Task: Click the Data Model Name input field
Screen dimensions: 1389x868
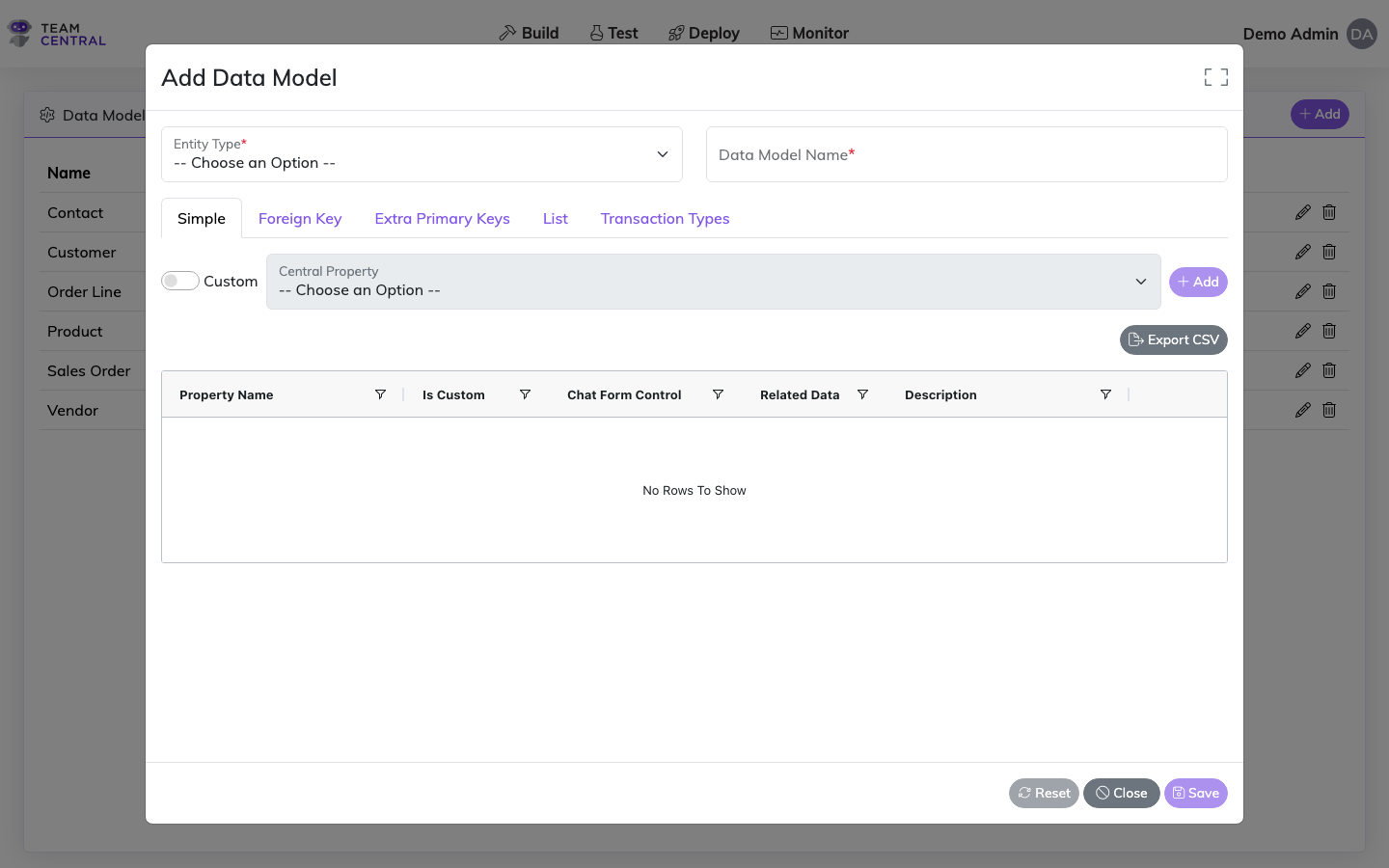Action: click(x=967, y=154)
